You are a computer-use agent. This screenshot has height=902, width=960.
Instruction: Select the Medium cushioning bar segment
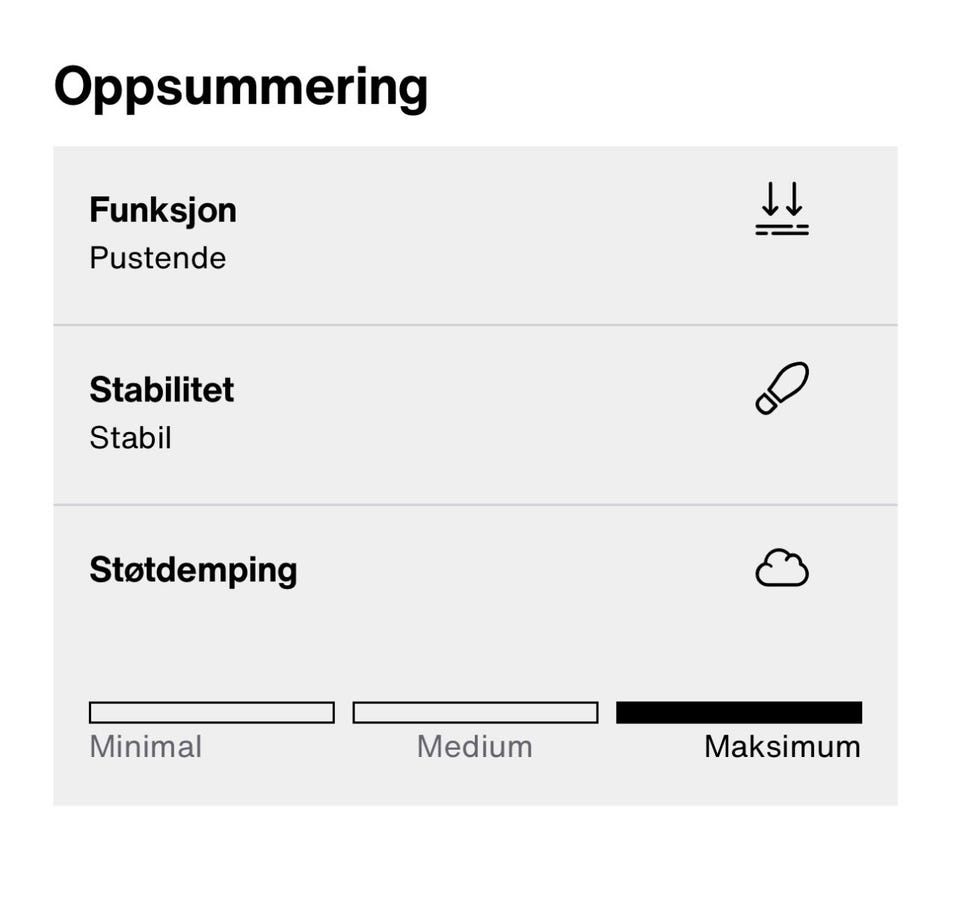[x=475, y=712]
